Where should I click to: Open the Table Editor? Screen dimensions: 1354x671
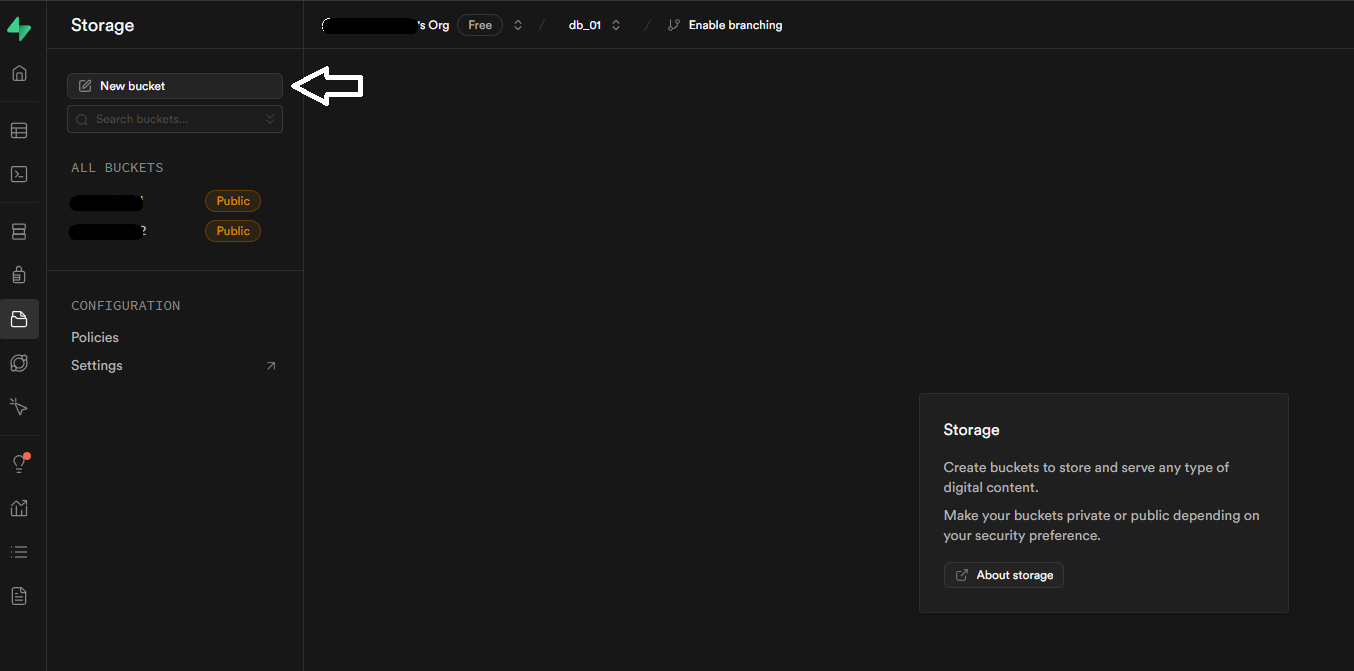click(x=19, y=130)
